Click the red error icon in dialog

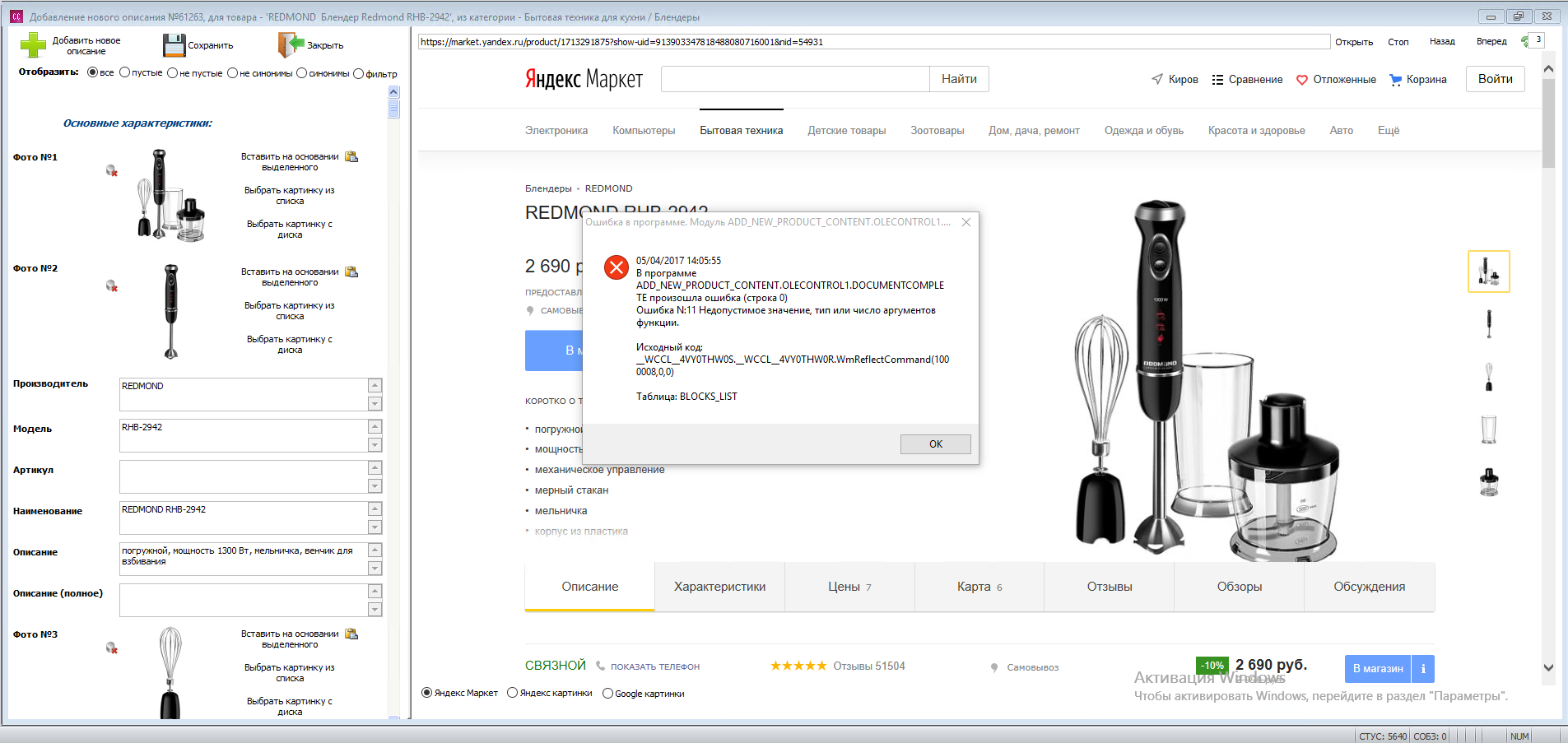click(x=616, y=267)
